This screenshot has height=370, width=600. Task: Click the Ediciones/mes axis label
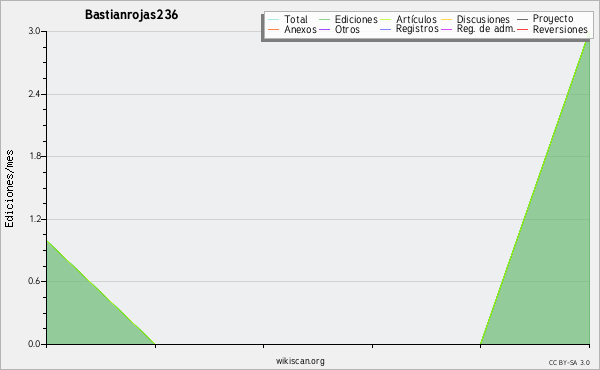(9, 189)
